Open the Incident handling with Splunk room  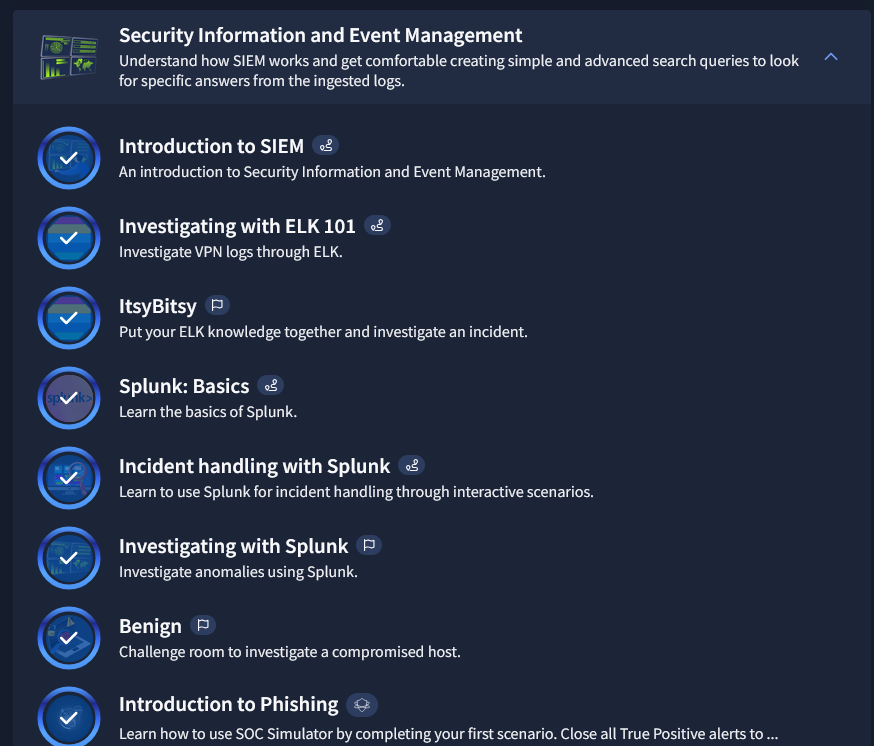[254, 466]
